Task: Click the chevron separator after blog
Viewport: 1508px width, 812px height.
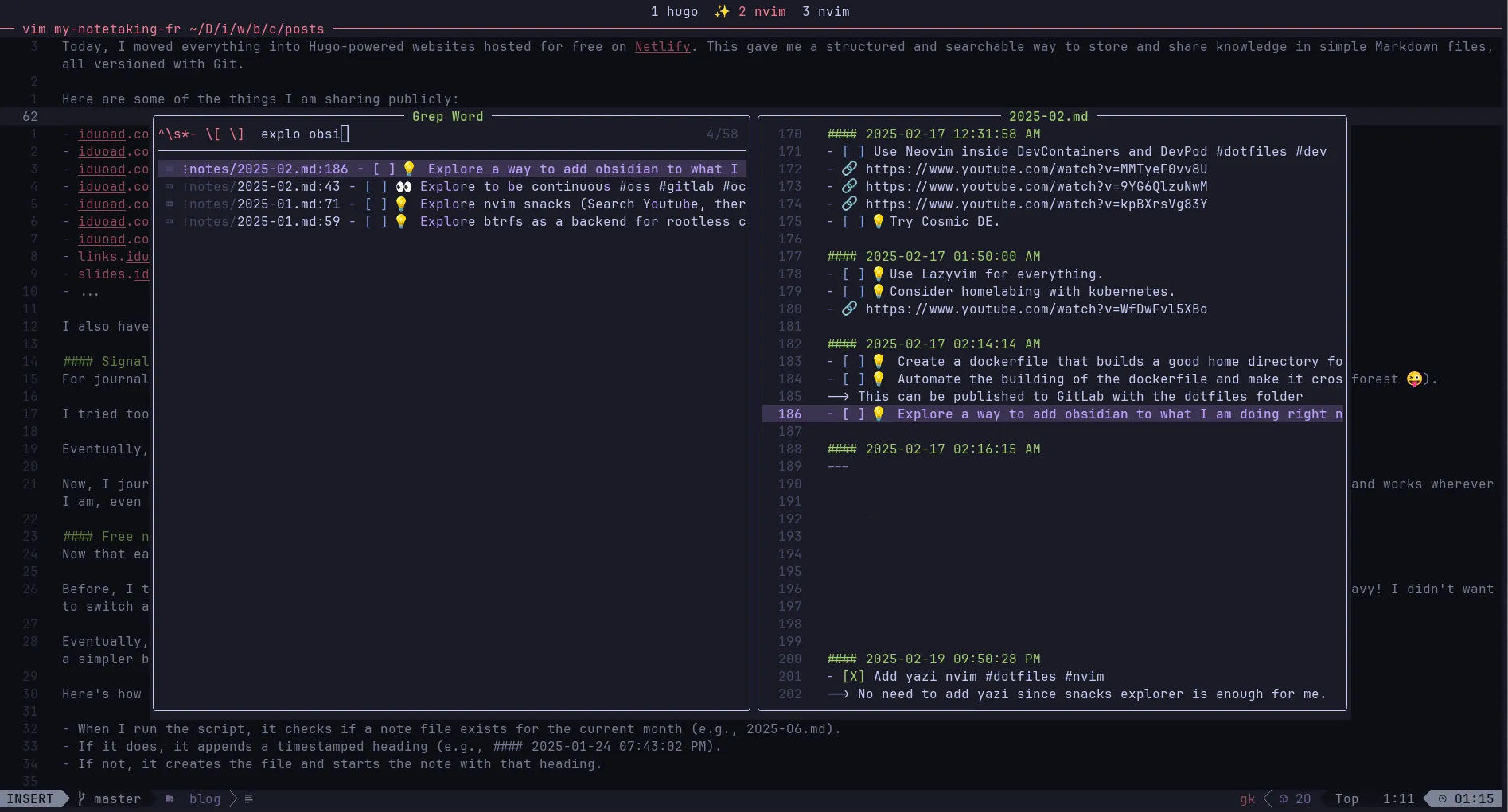Action: tap(233, 798)
